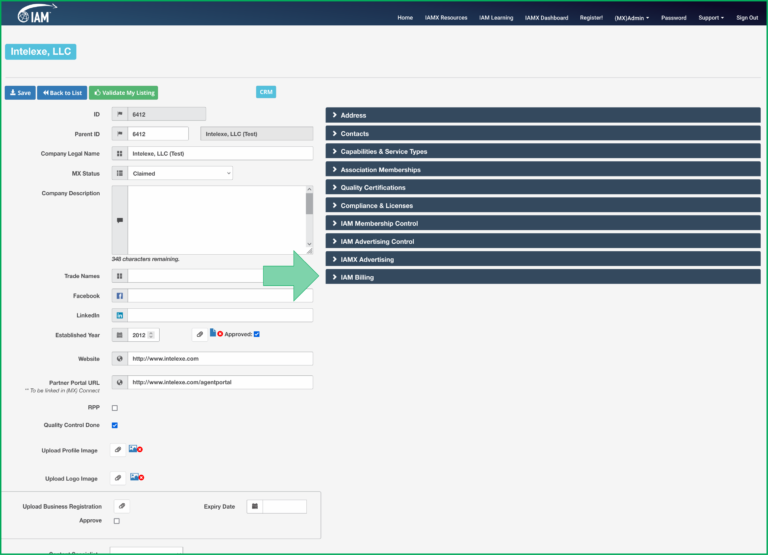This screenshot has height=555, width=768.
Task: Open IAMX Dashboard menu item
Action: (546, 18)
